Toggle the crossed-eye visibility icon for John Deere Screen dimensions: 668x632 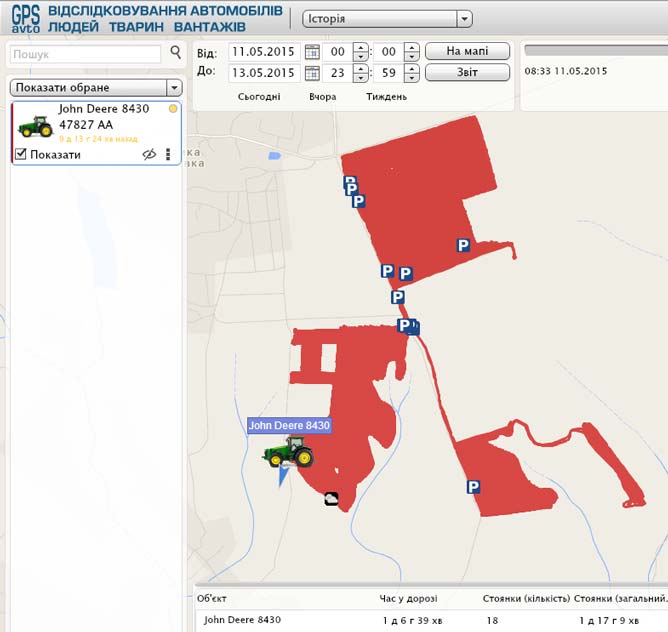point(149,154)
